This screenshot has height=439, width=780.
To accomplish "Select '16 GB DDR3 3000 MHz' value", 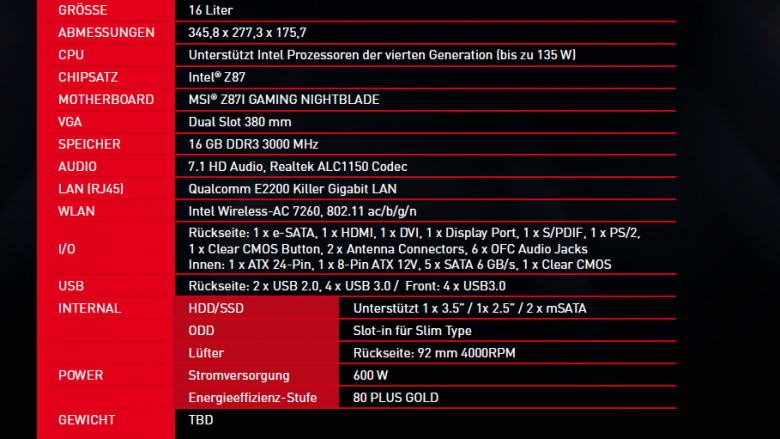I will [253, 144].
